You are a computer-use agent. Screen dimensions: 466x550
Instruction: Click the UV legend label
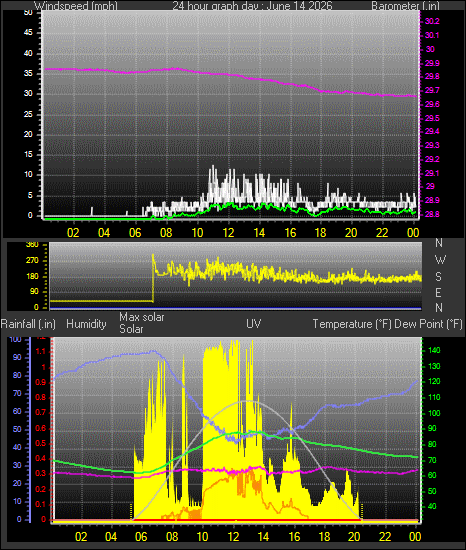tap(254, 323)
